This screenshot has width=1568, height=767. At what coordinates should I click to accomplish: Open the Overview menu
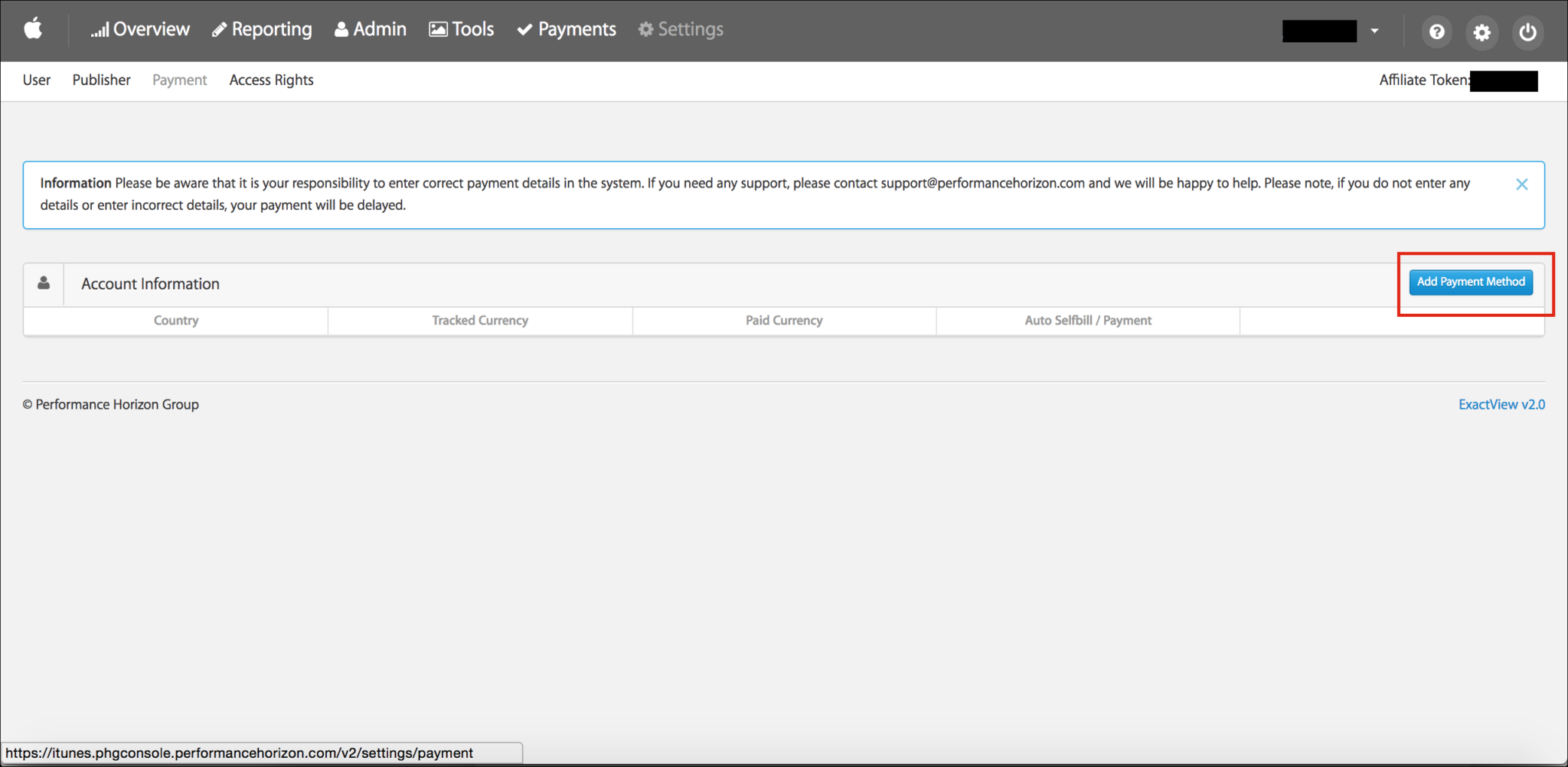click(140, 29)
